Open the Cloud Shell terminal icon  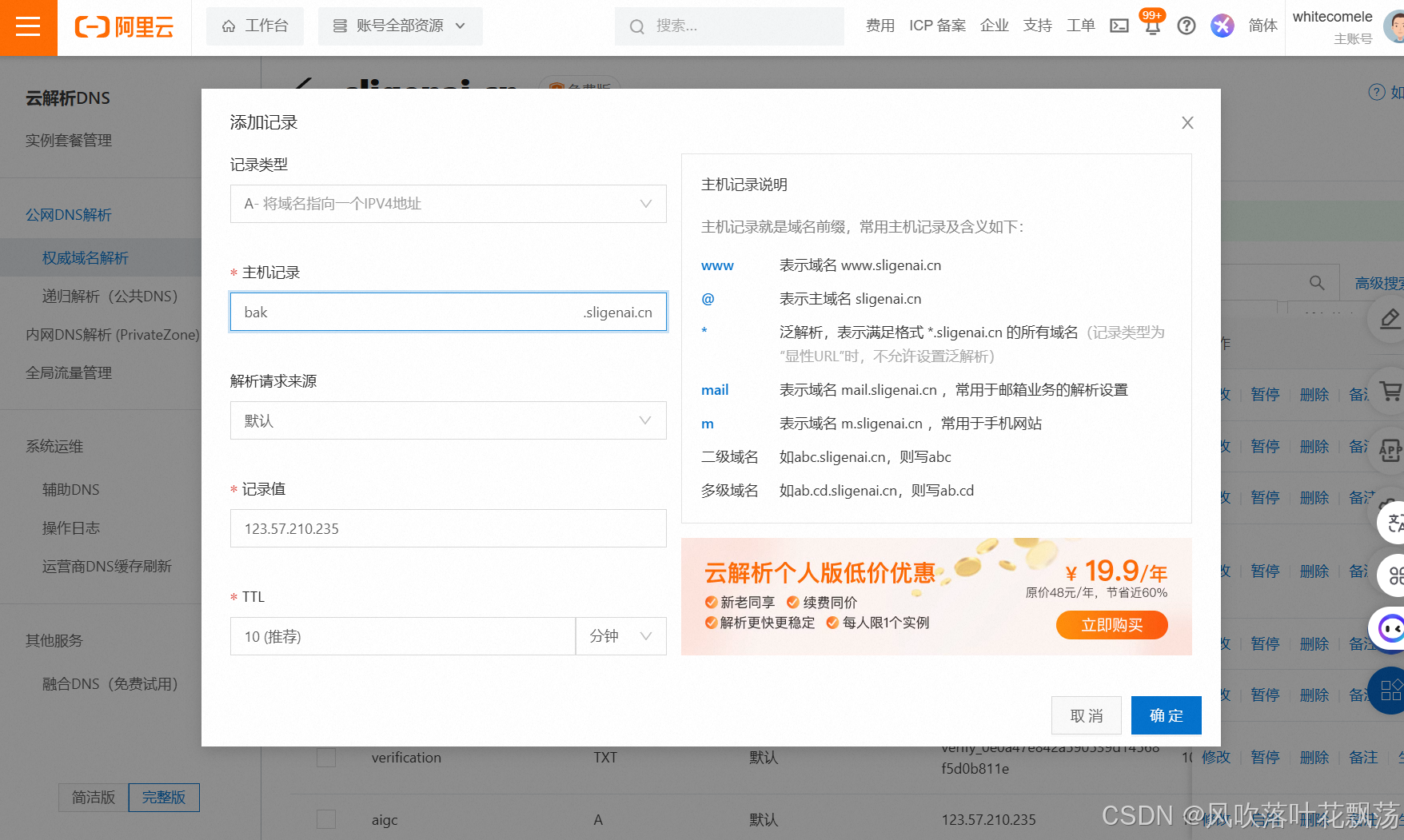[1119, 26]
